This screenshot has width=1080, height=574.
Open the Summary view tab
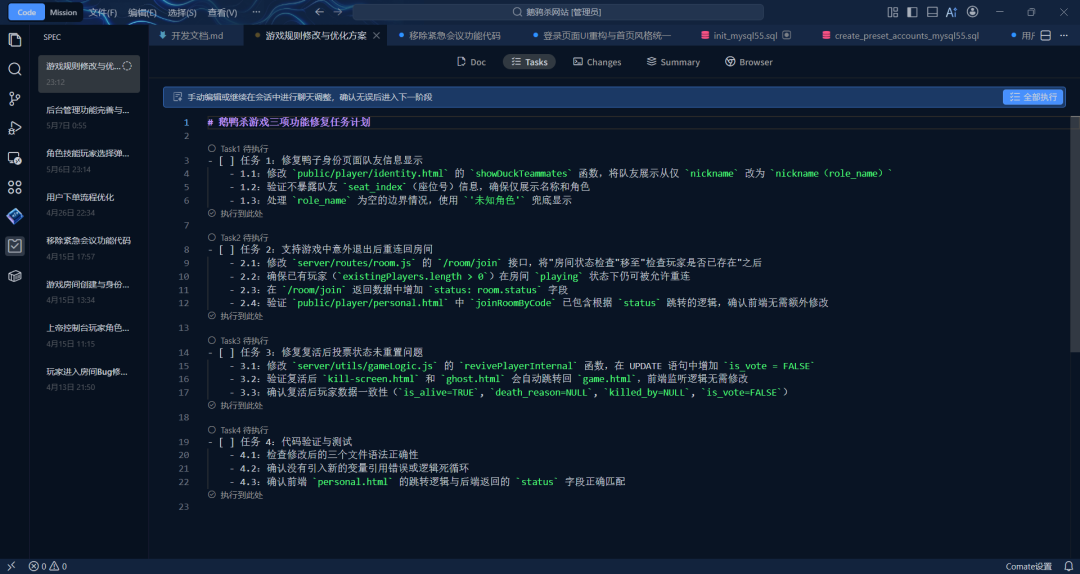pos(673,62)
